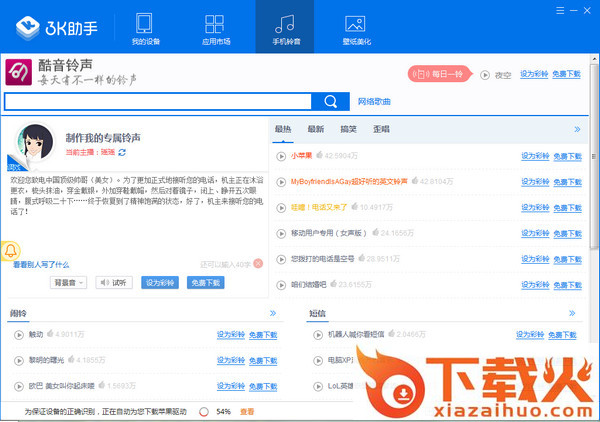Play the LoL英雄 SMS ringtone
The width and height of the screenshot is (600, 422).
[318, 386]
